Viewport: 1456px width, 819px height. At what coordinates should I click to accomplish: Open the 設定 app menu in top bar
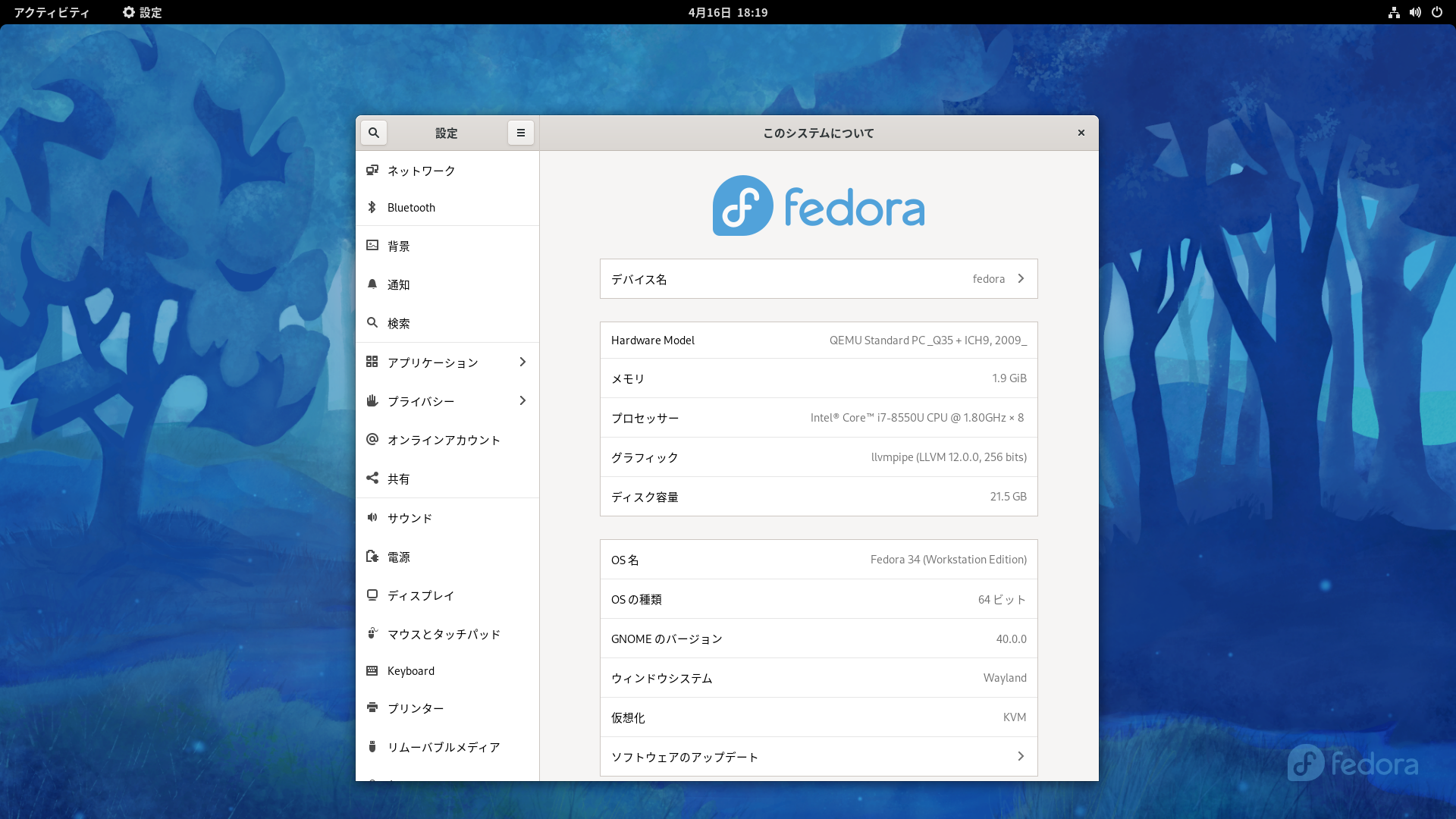click(x=142, y=12)
